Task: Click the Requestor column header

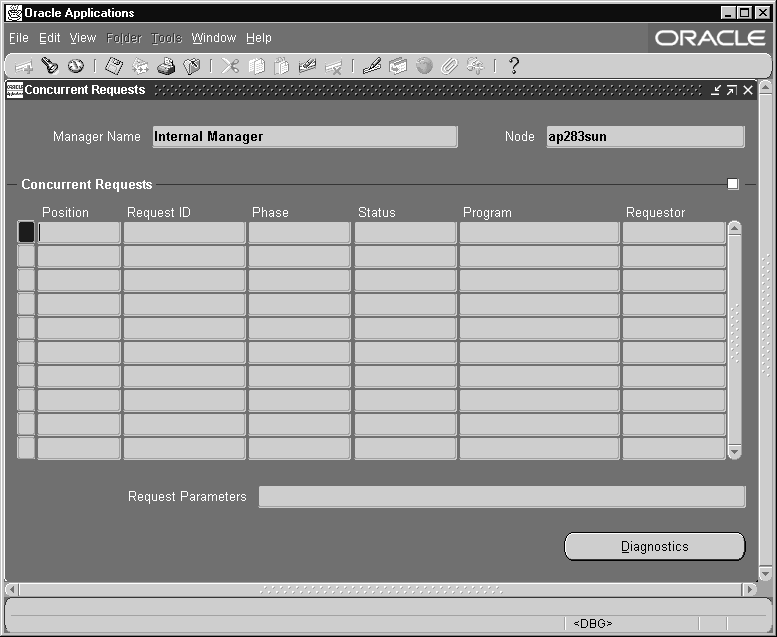Action: click(655, 213)
